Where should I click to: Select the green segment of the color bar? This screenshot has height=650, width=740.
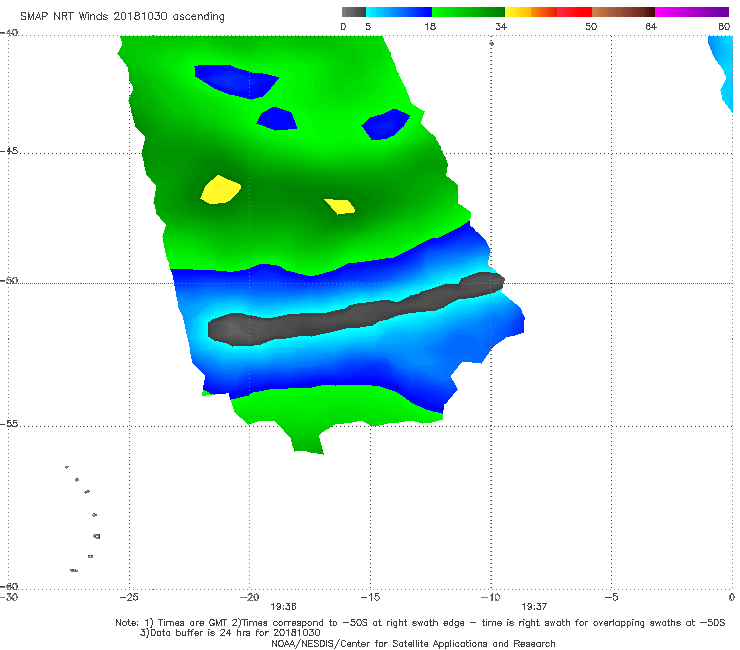pos(469,12)
